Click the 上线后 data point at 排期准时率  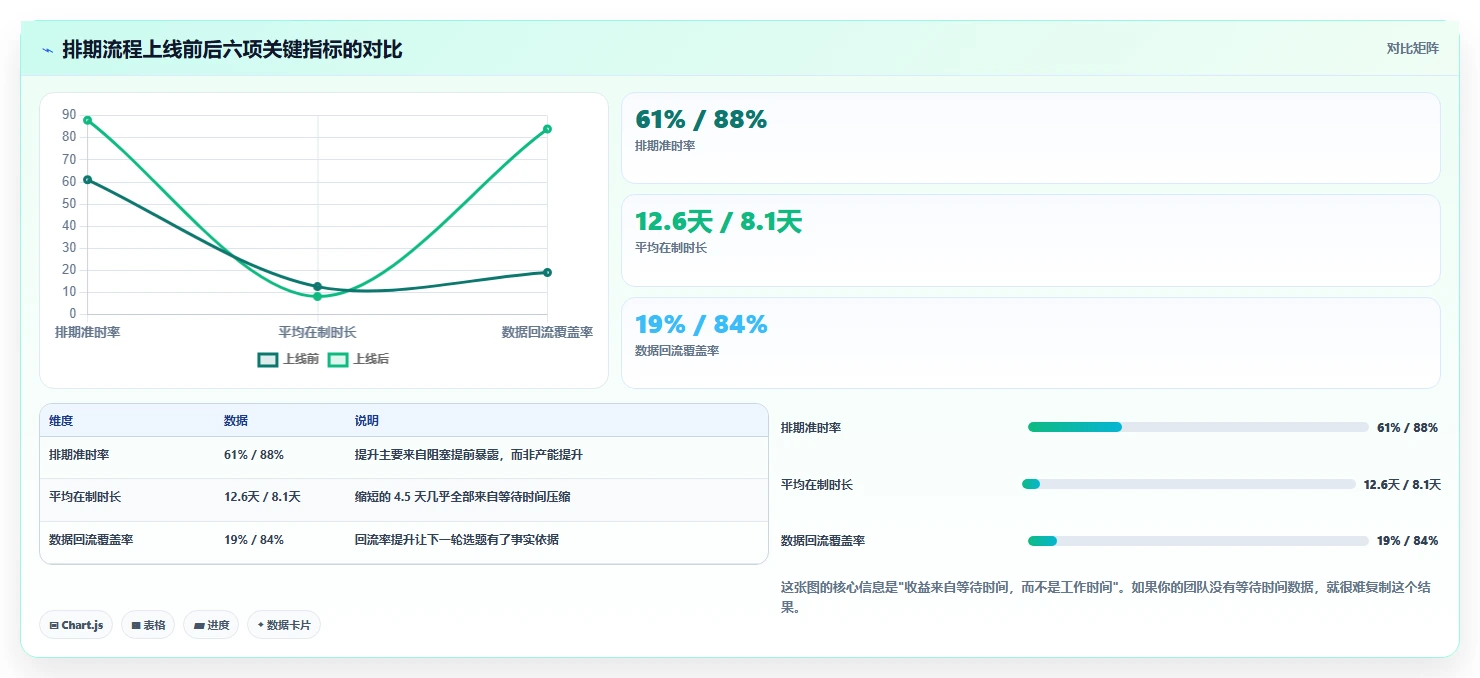pyautogui.click(x=88, y=120)
